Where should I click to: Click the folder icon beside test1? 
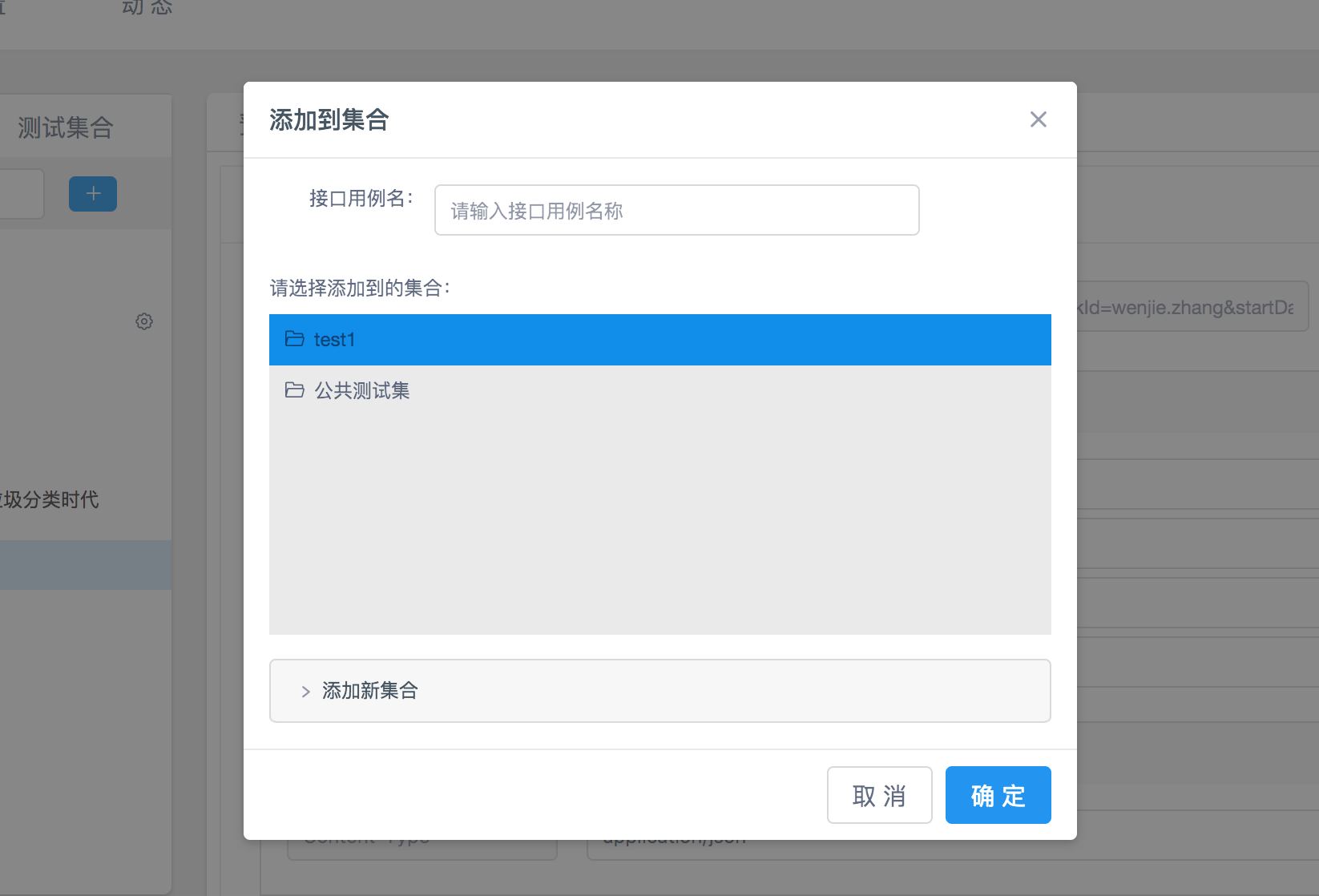[x=295, y=339]
